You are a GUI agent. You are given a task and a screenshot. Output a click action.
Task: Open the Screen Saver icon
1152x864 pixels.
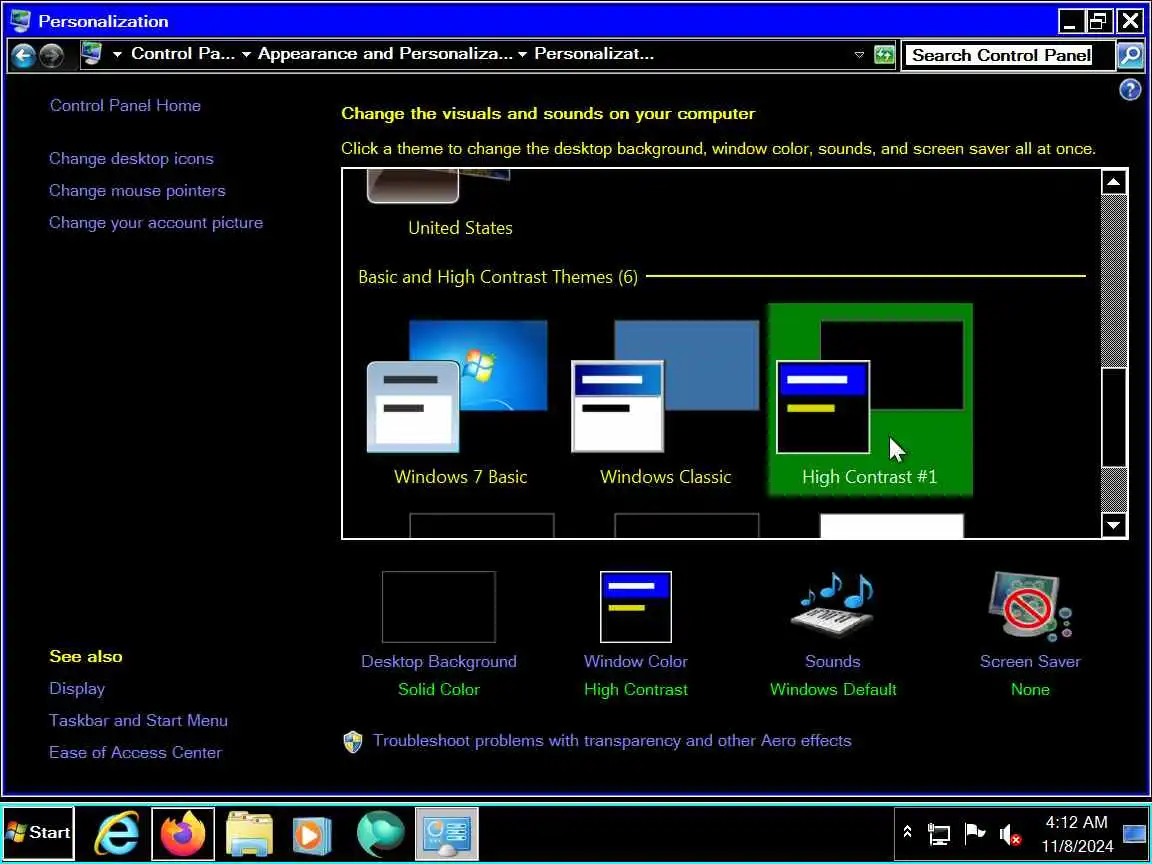tap(1030, 607)
